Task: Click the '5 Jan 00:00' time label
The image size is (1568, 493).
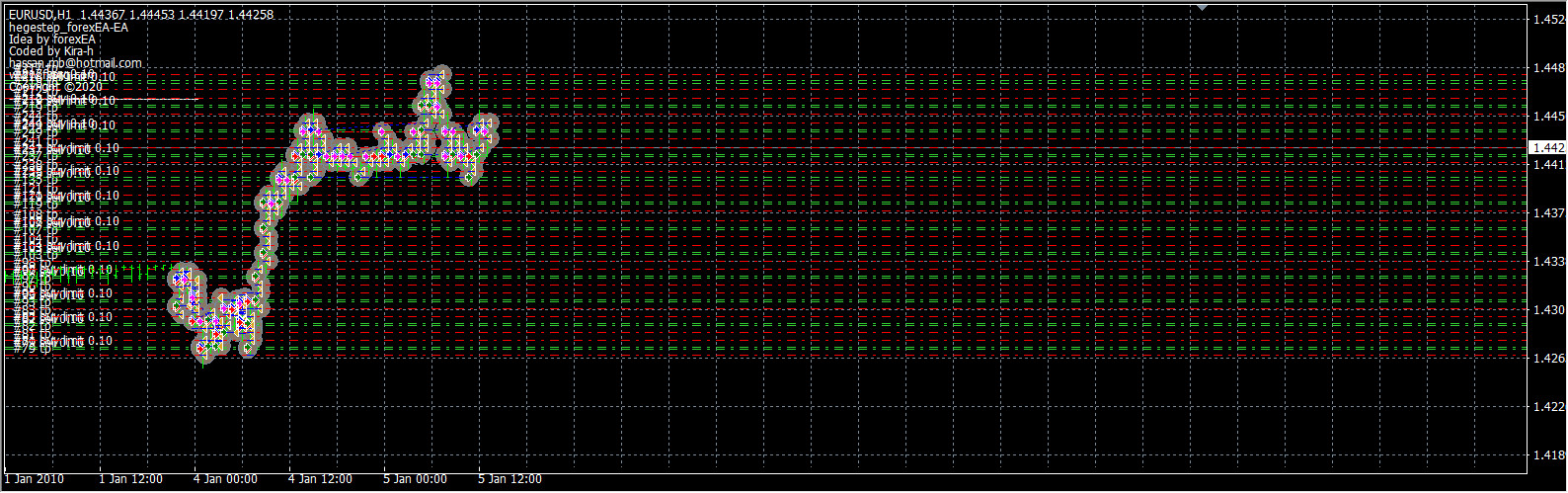Action: coord(416,479)
